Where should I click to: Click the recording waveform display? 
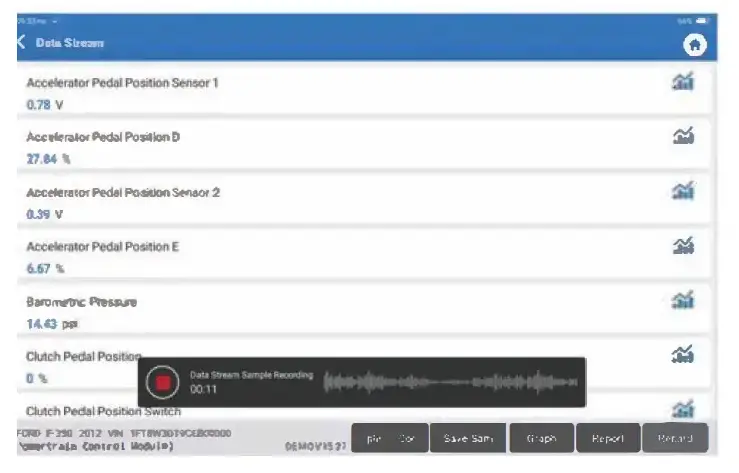click(450, 382)
